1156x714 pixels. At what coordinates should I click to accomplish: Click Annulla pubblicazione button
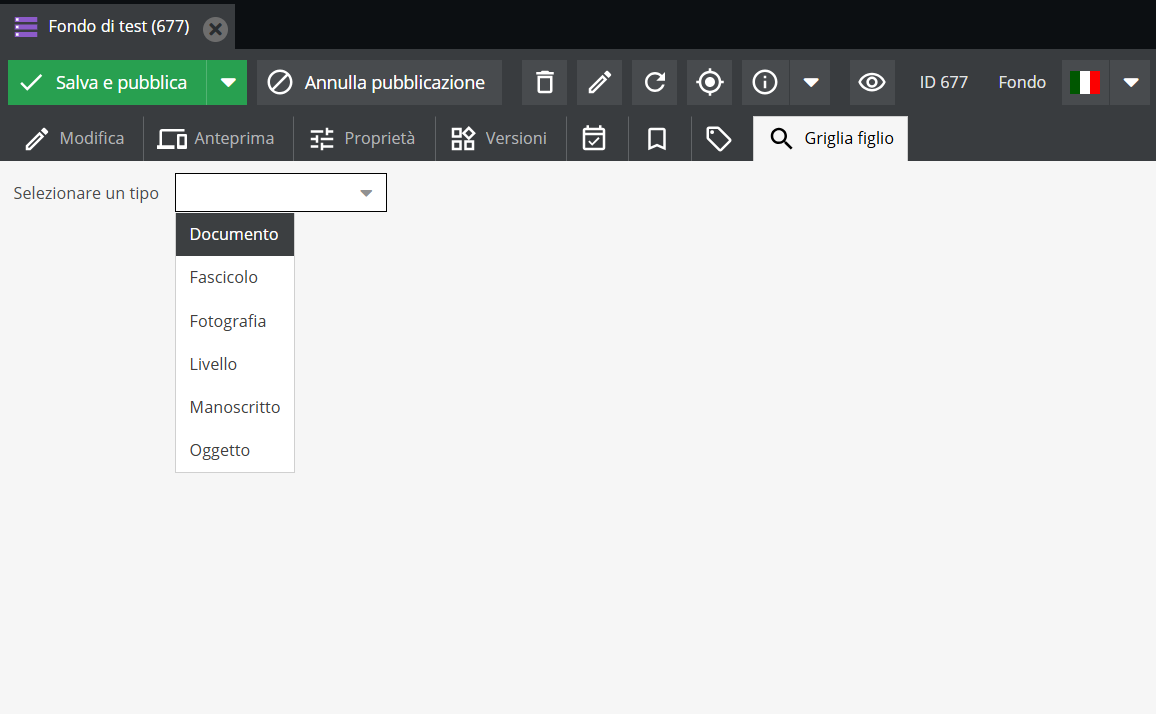tap(379, 82)
